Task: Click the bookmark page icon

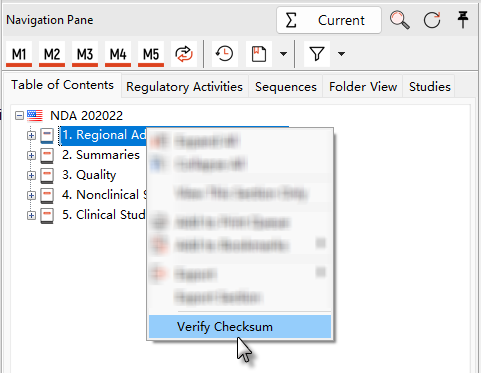Action: 259,54
